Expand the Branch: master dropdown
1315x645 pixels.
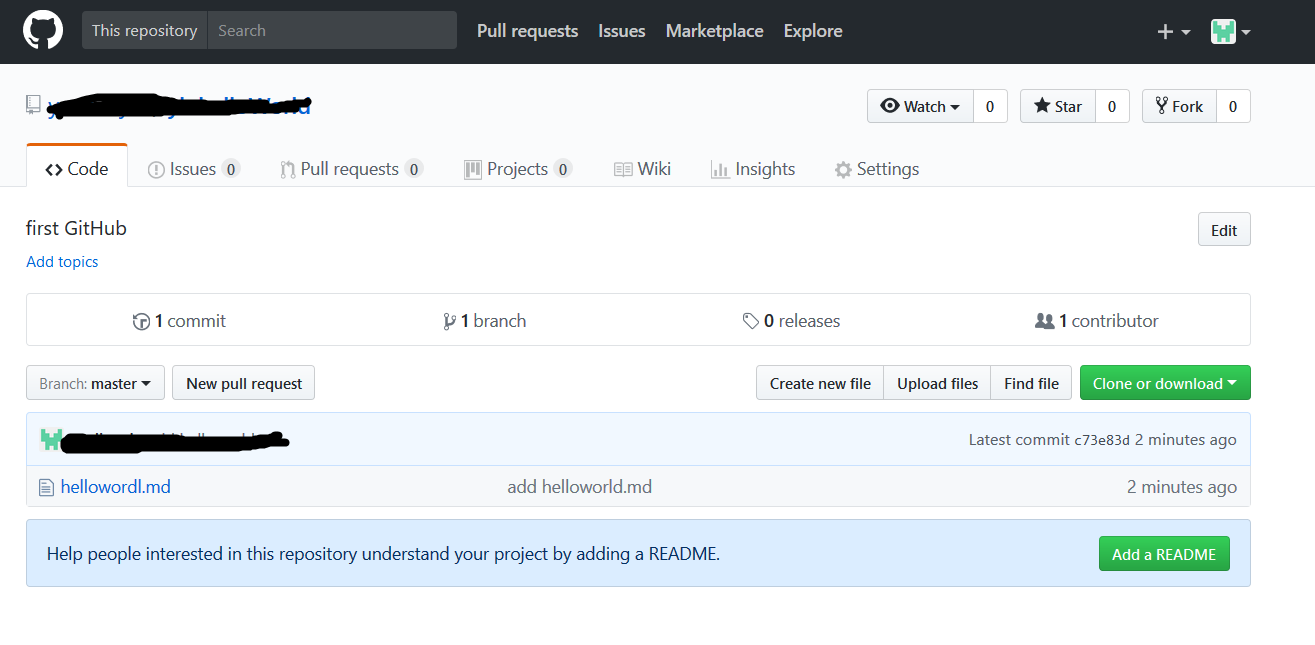click(95, 383)
